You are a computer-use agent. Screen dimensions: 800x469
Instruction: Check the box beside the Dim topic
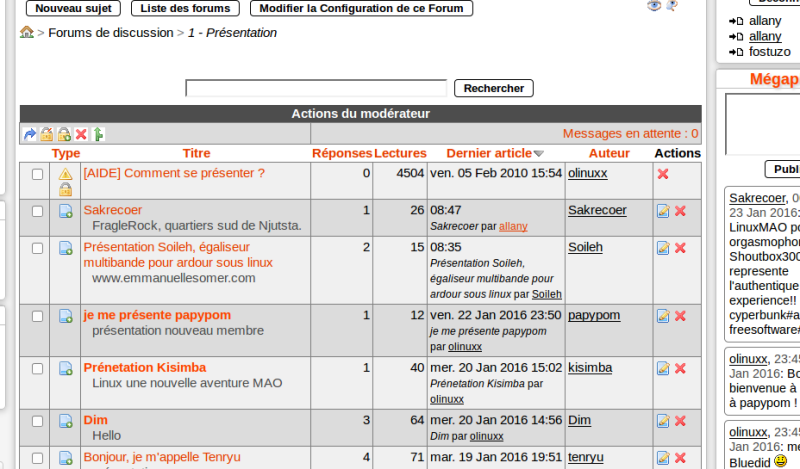tap(37, 421)
